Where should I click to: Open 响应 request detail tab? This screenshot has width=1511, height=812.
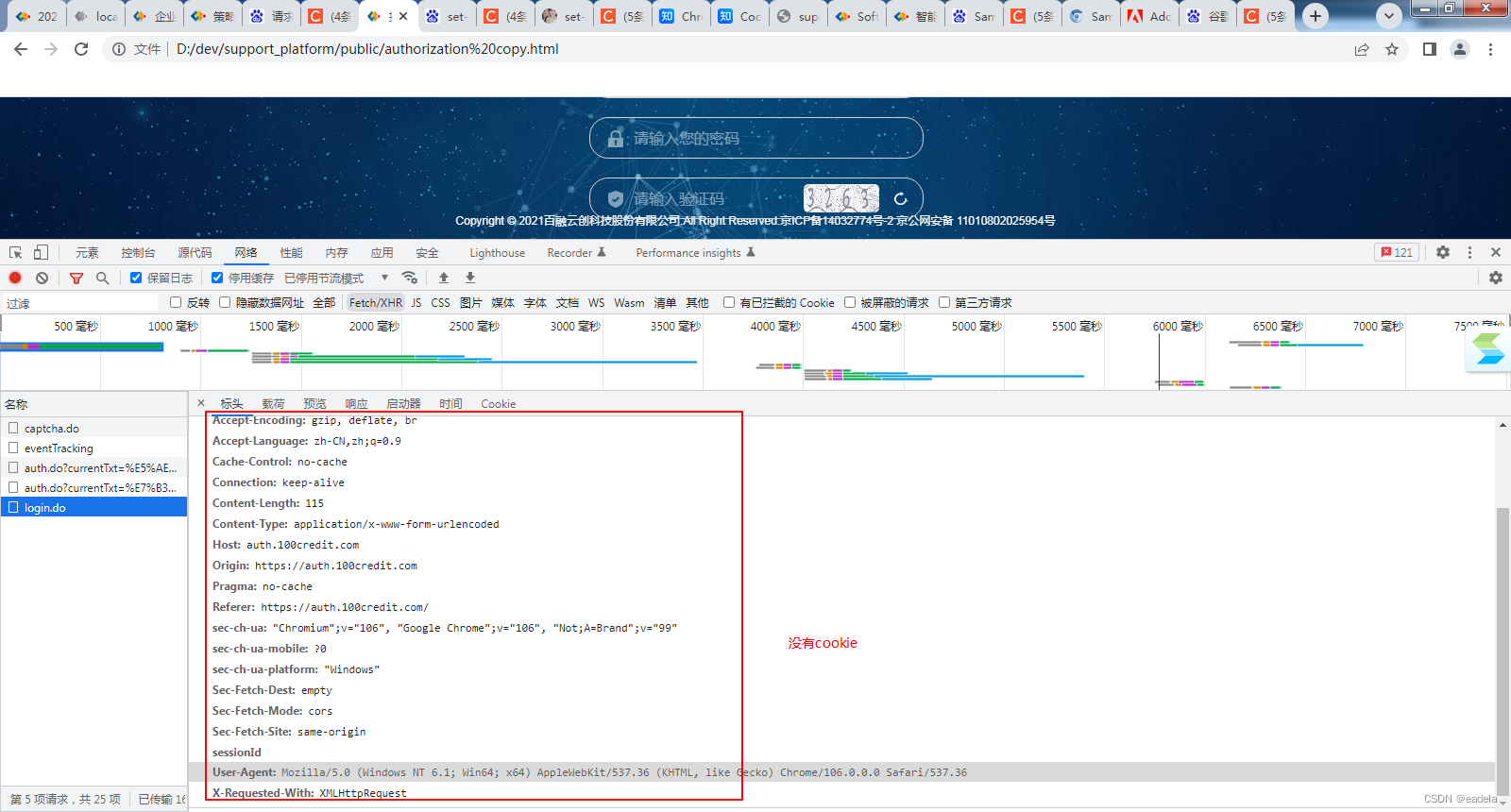coord(356,403)
